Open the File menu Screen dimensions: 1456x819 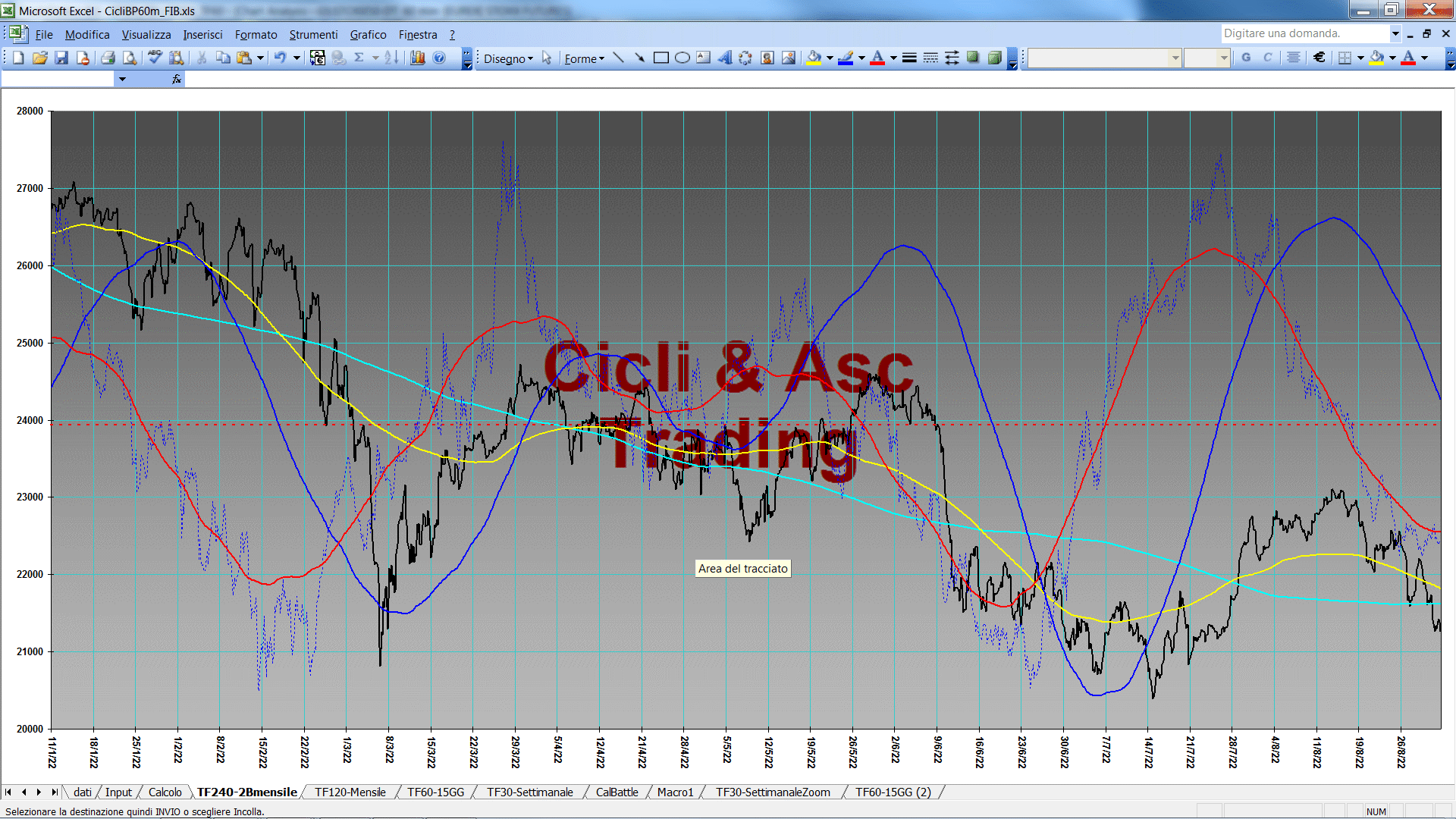tap(44, 35)
